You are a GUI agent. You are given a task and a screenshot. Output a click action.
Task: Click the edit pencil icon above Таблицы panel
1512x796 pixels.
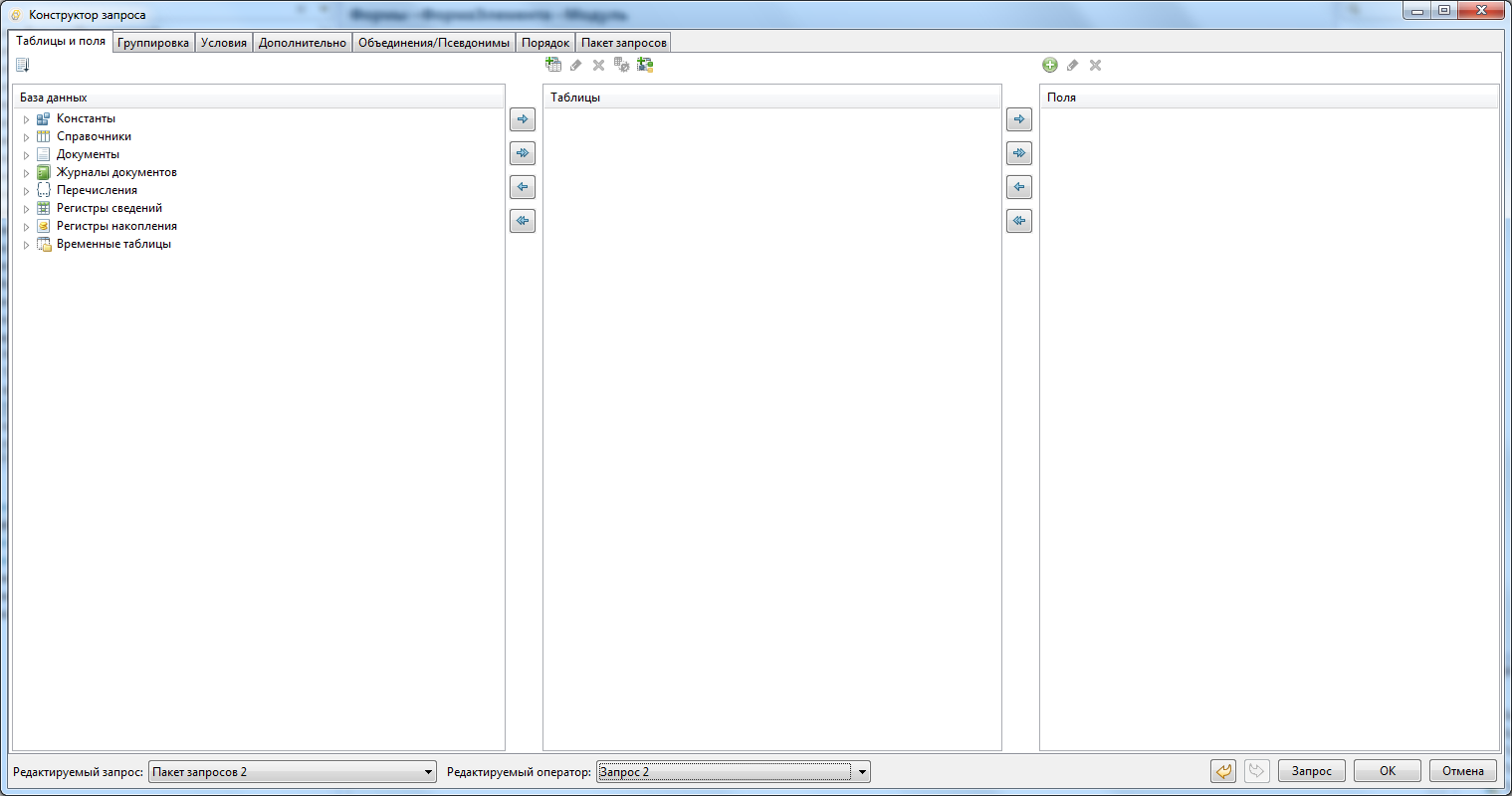pyautogui.click(x=576, y=65)
